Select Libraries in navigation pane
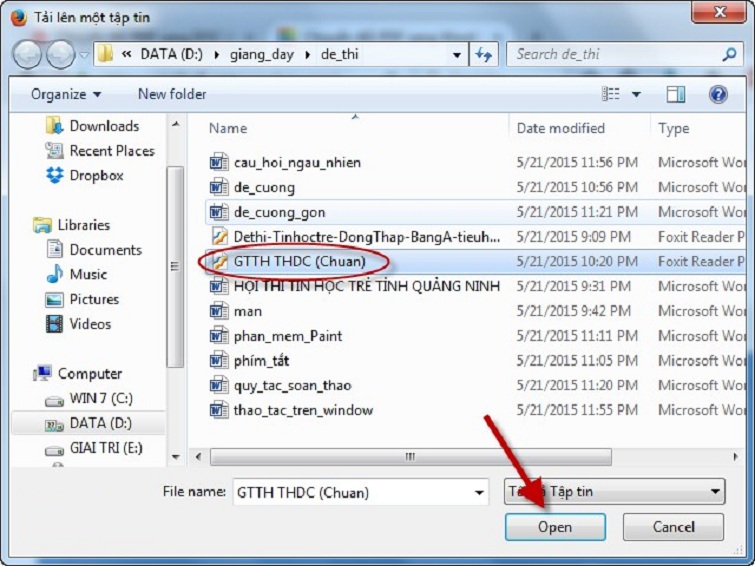The width and height of the screenshot is (755, 566). pyautogui.click(x=71, y=225)
